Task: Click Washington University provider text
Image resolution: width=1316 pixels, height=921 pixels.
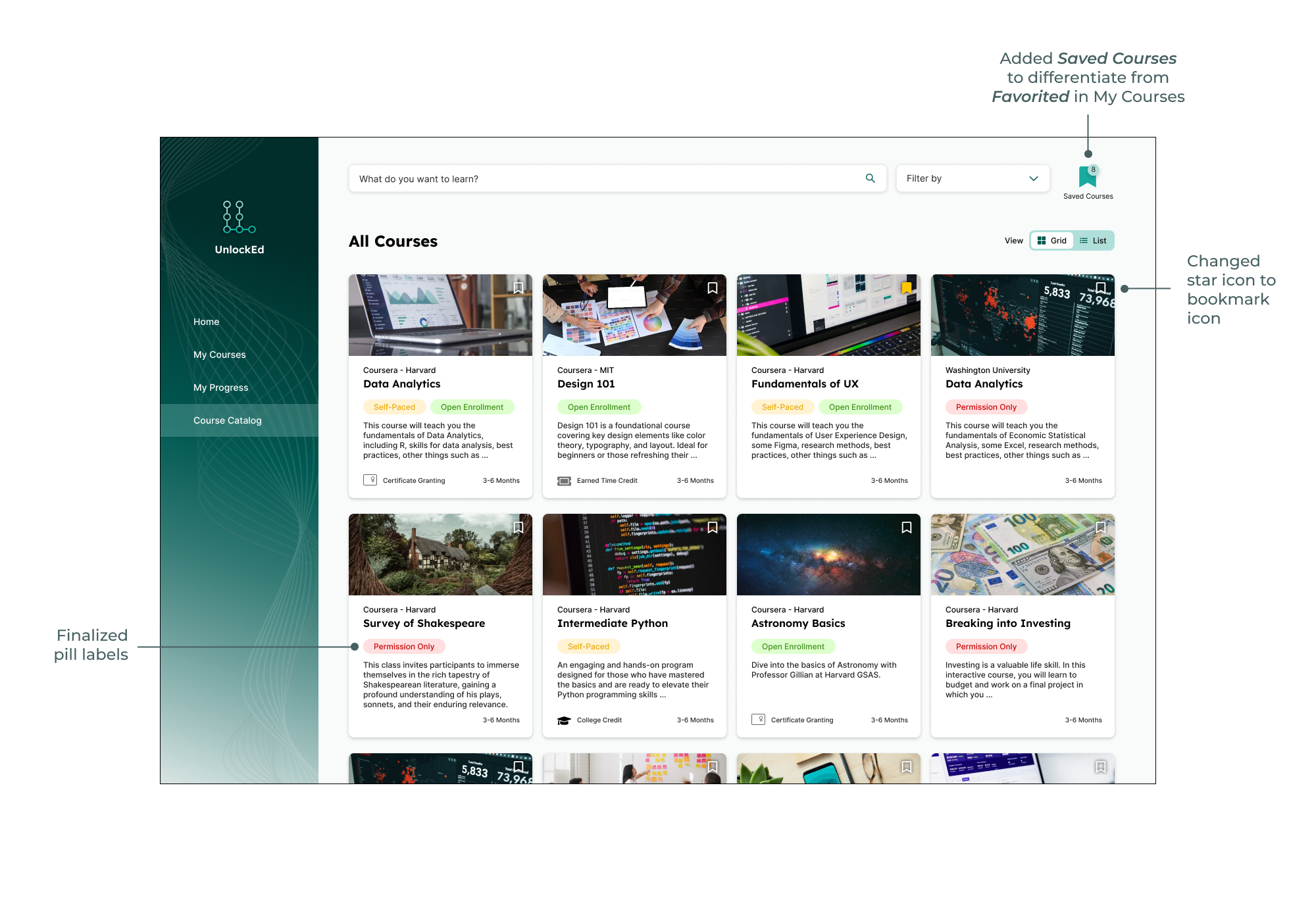Action: pyautogui.click(x=988, y=370)
